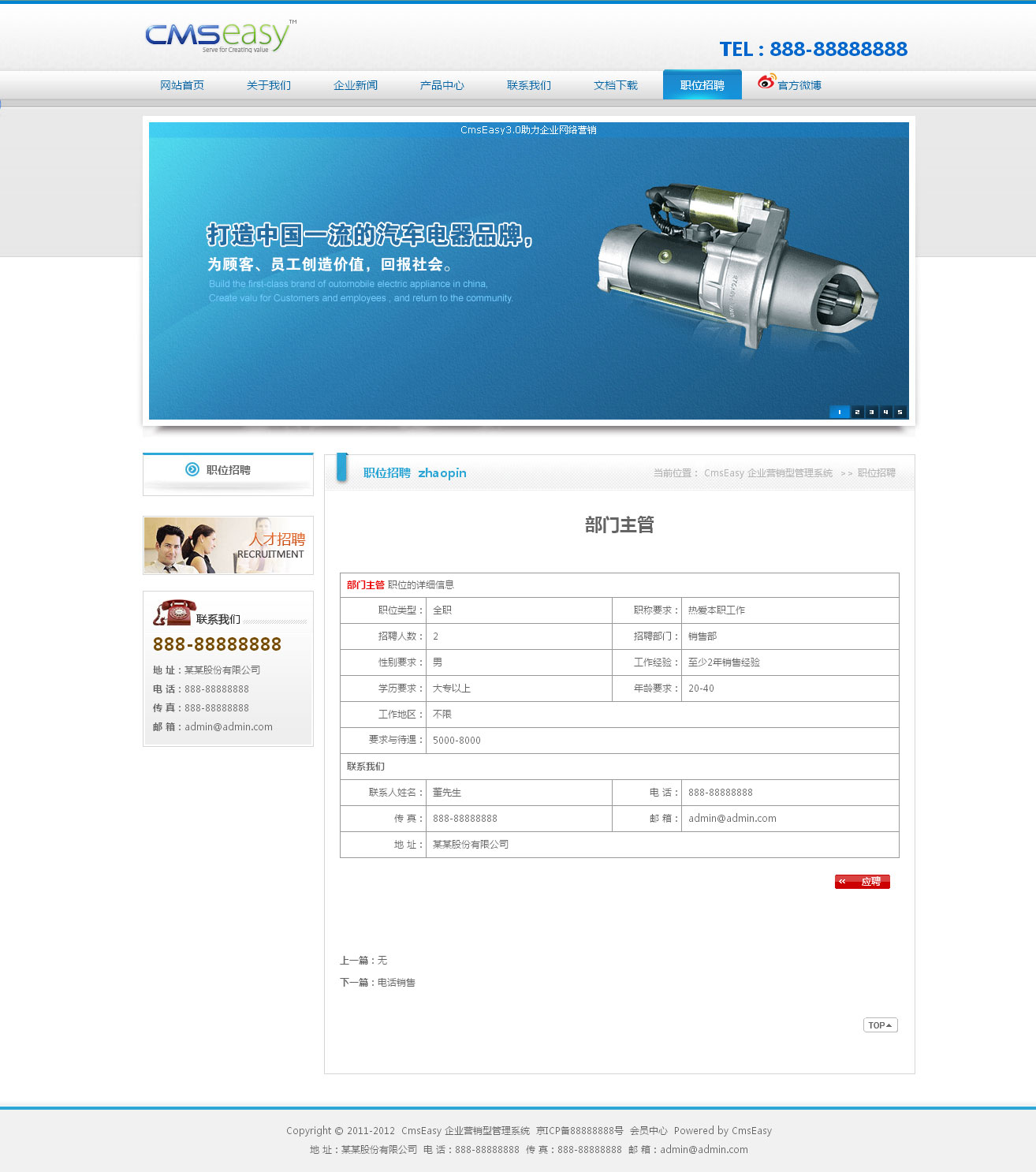Show banner slide 4
The image size is (1036, 1172).
click(x=885, y=412)
